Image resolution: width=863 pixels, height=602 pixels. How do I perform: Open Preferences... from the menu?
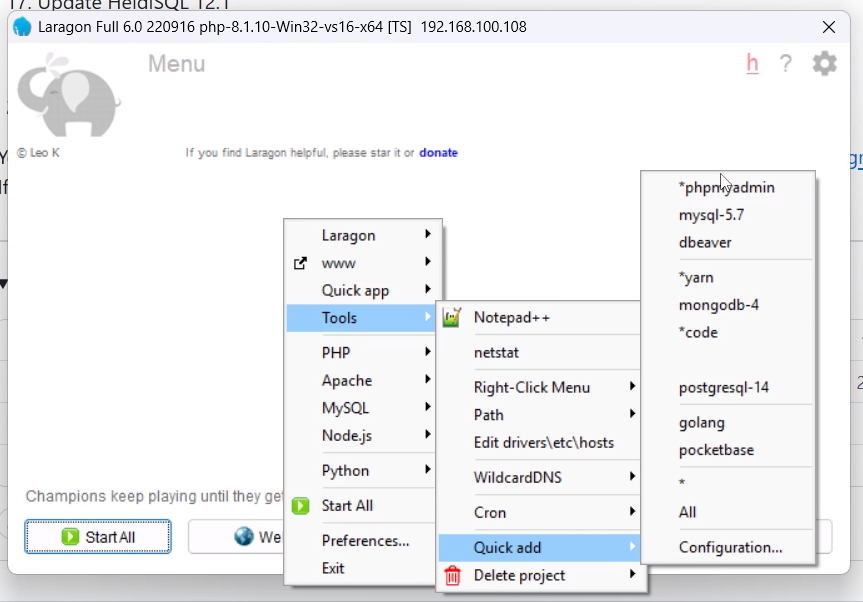[x=363, y=540]
